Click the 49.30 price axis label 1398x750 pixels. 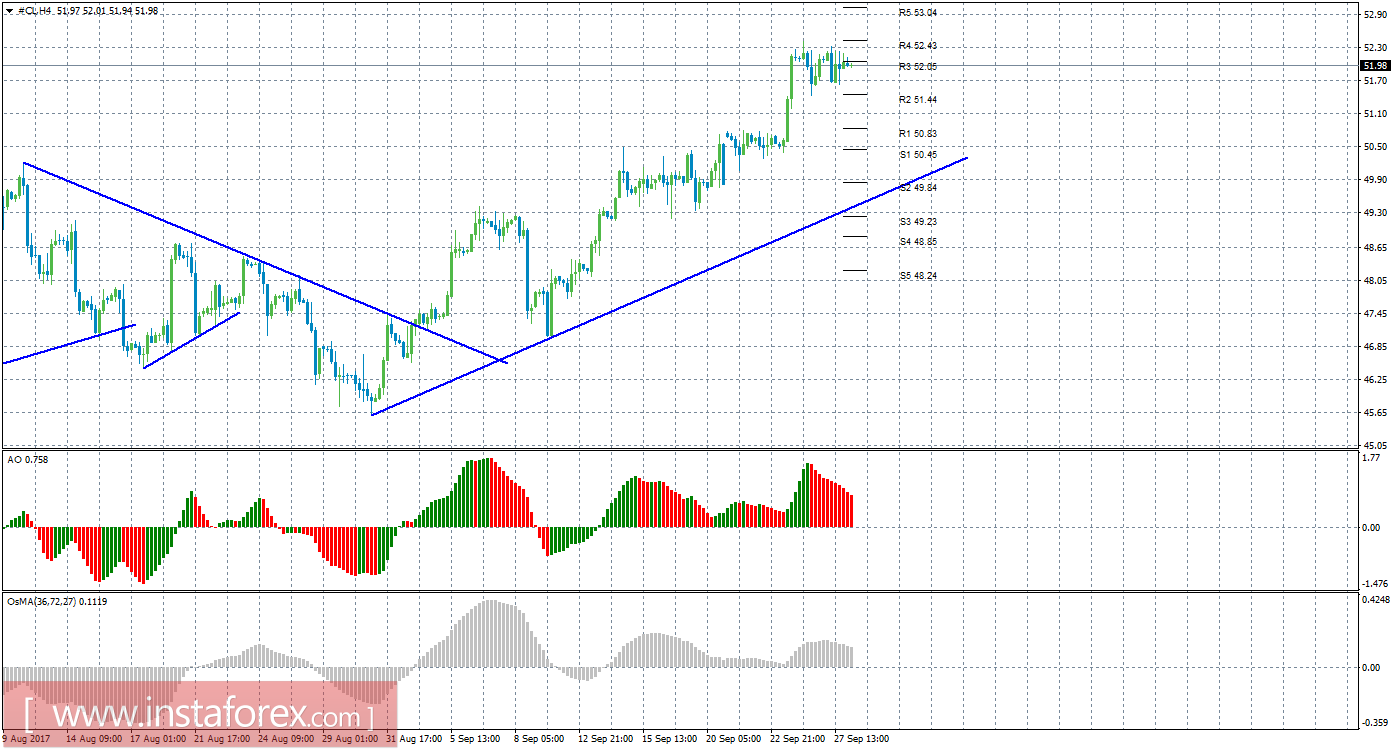point(1374,213)
